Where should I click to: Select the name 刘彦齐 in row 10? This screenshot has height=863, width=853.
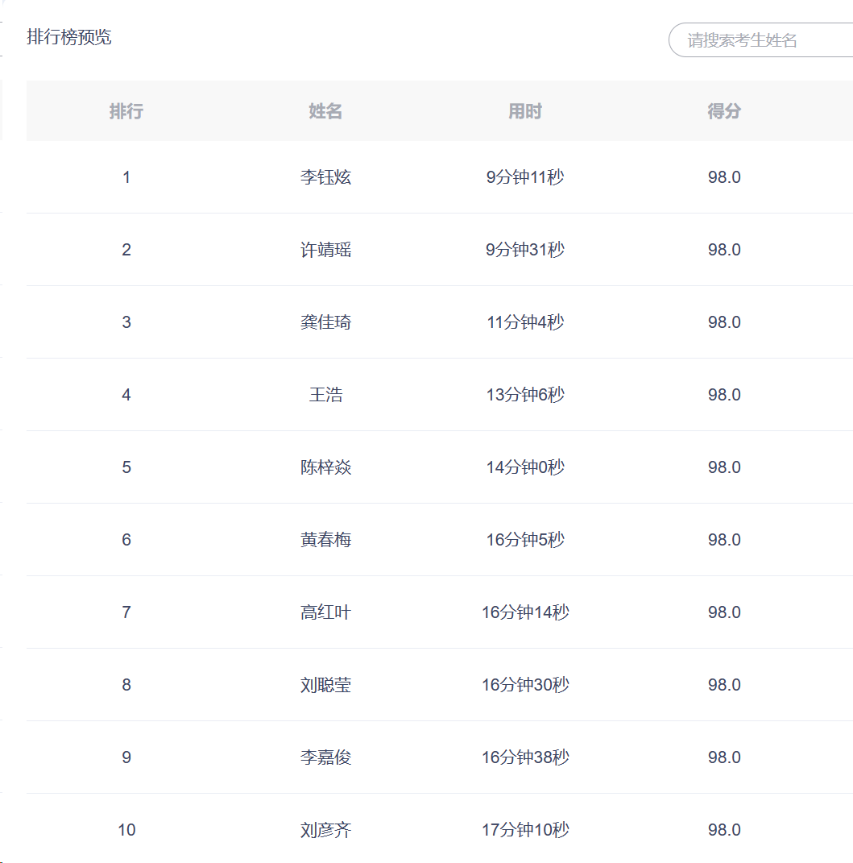click(x=326, y=830)
